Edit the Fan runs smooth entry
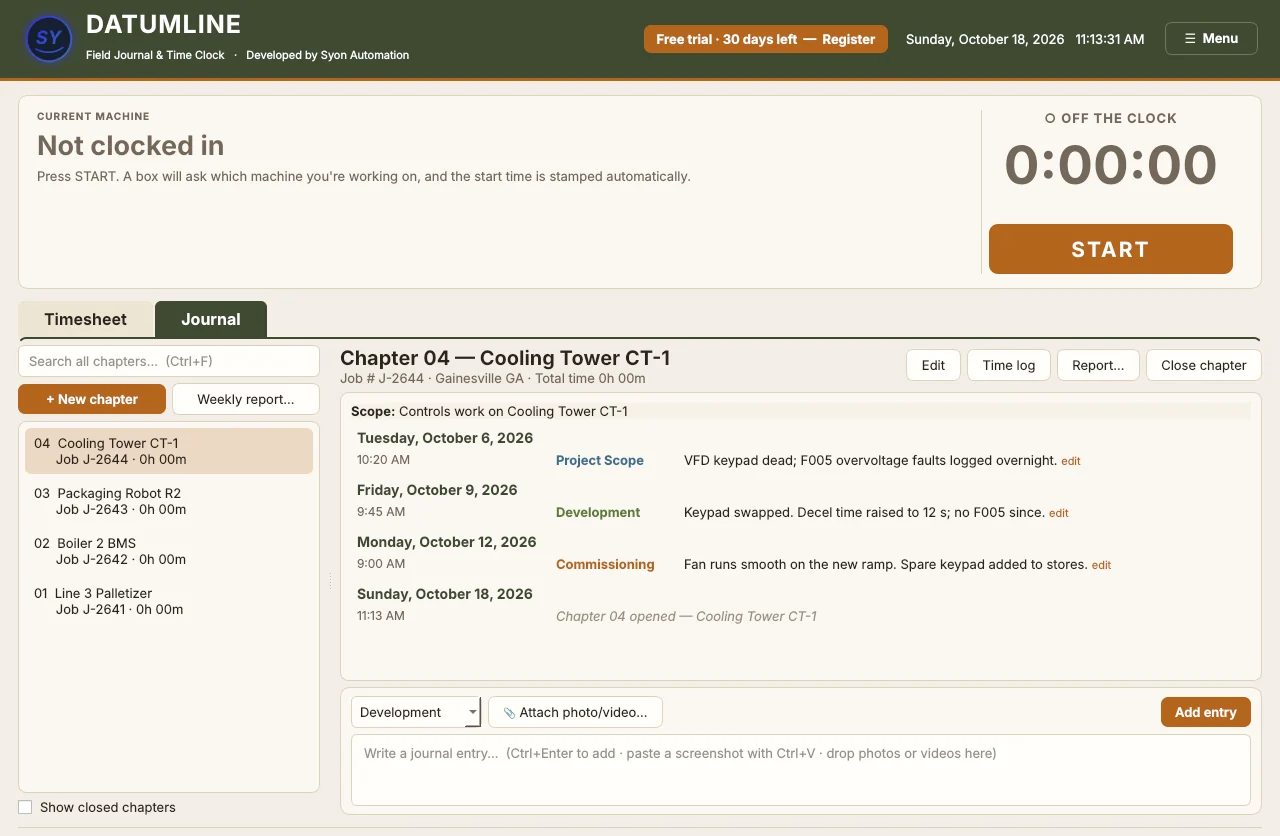The width and height of the screenshot is (1280, 836). click(x=1101, y=565)
